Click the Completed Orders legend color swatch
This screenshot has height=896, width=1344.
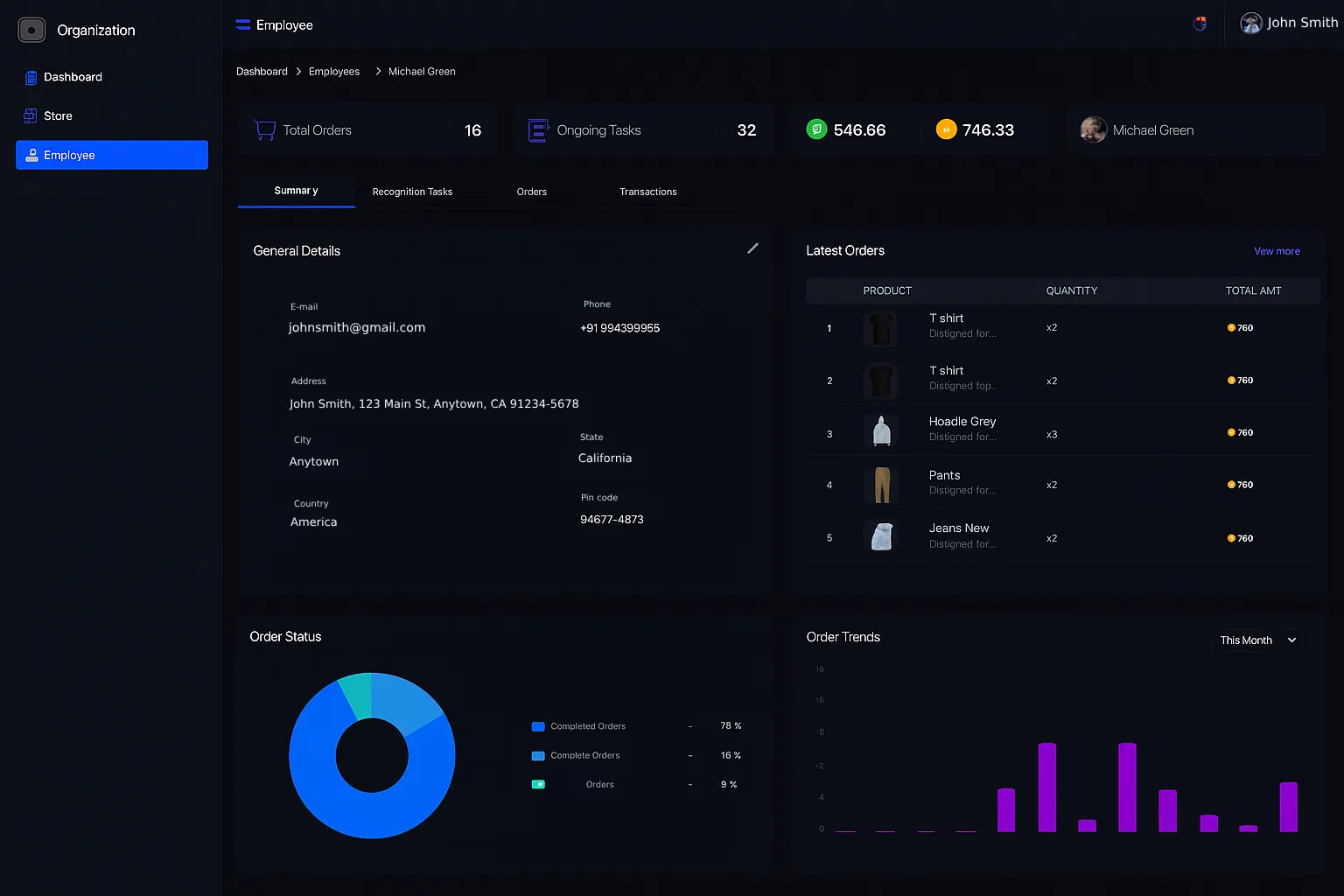coord(538,726)
